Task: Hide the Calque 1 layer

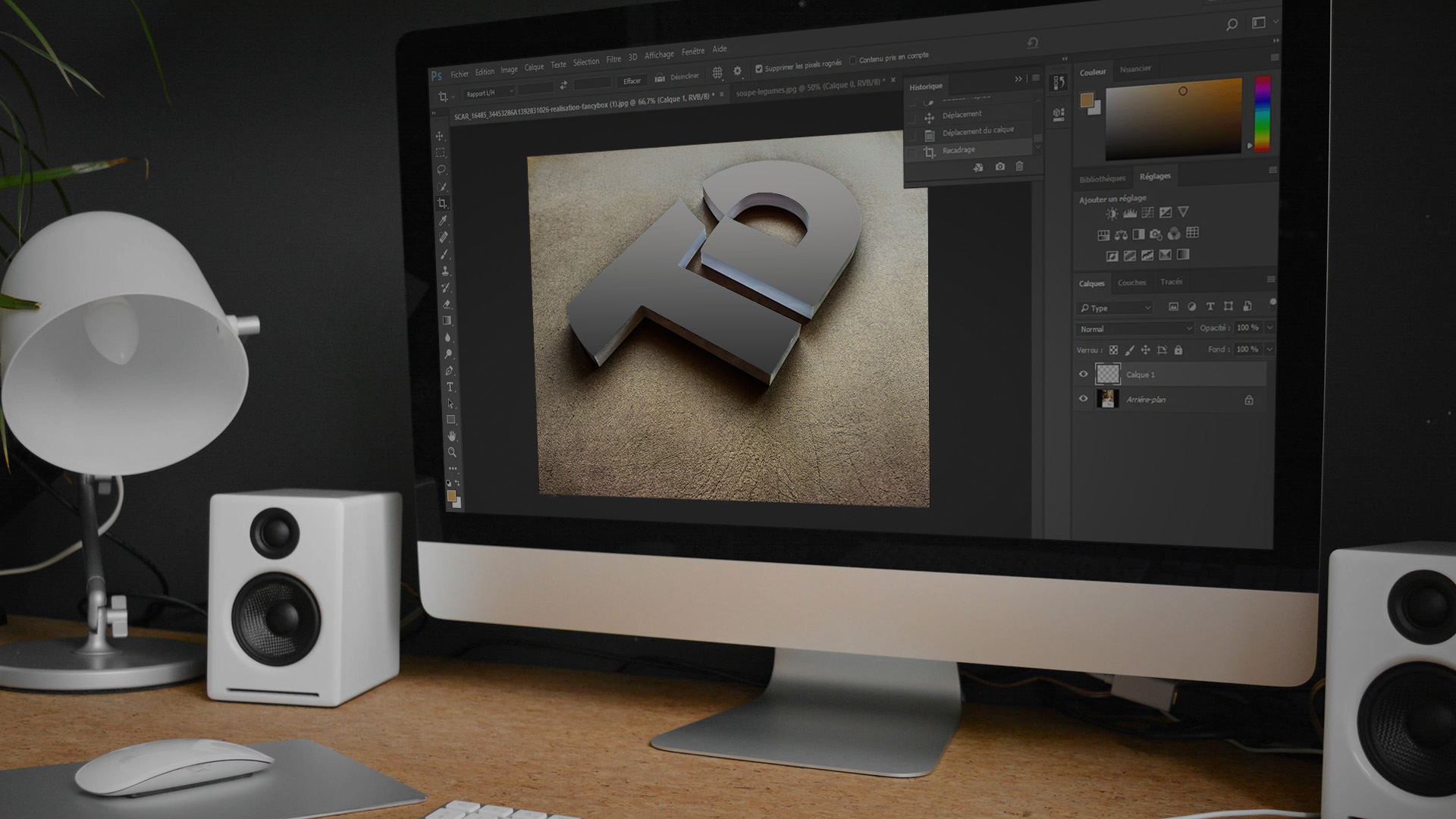Action: pos(1083,374)
